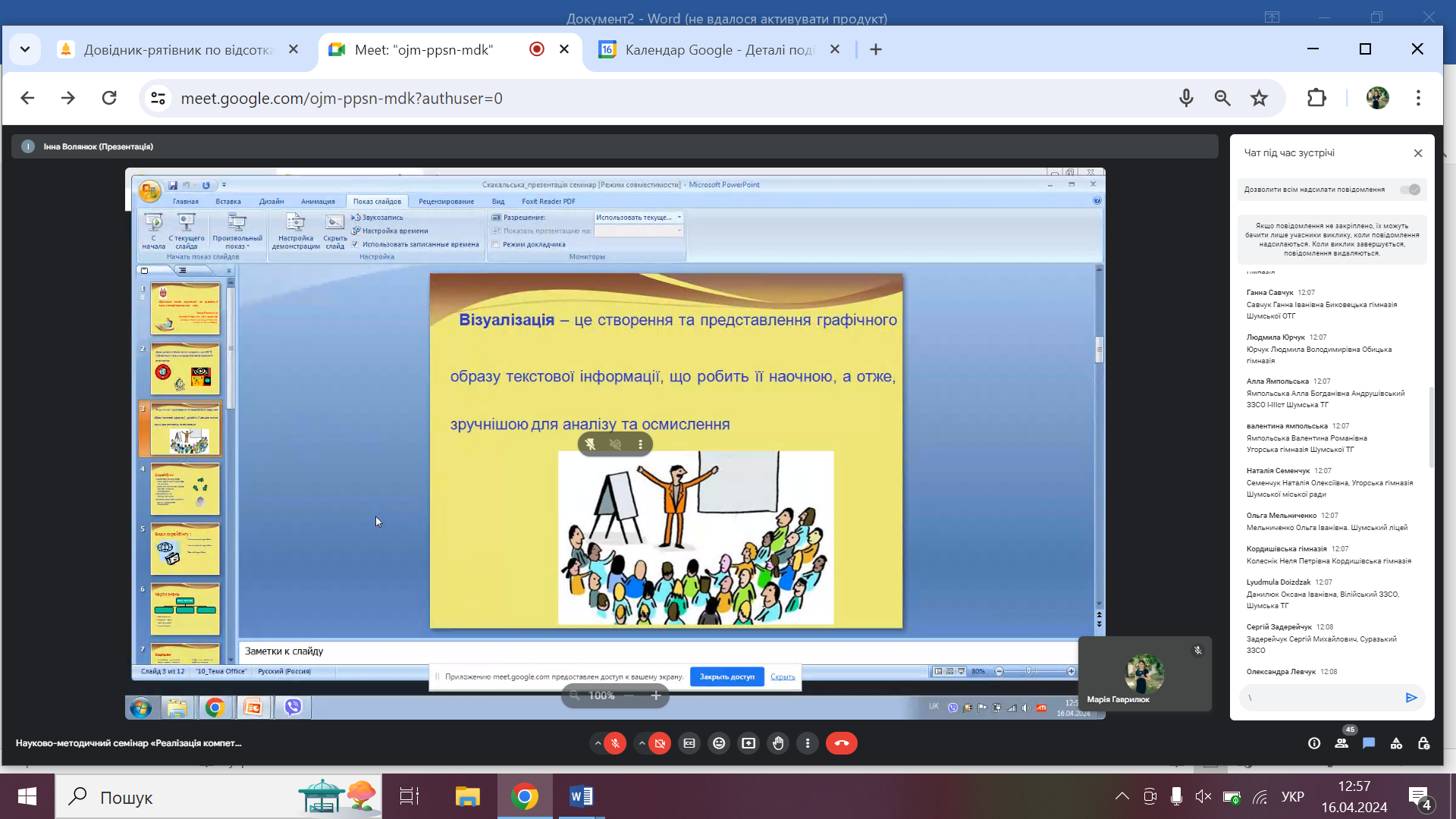The height and width of the screenshot is (819, 1456).
Task: Go forward in Chrome
Action: (x=68, y=98)
